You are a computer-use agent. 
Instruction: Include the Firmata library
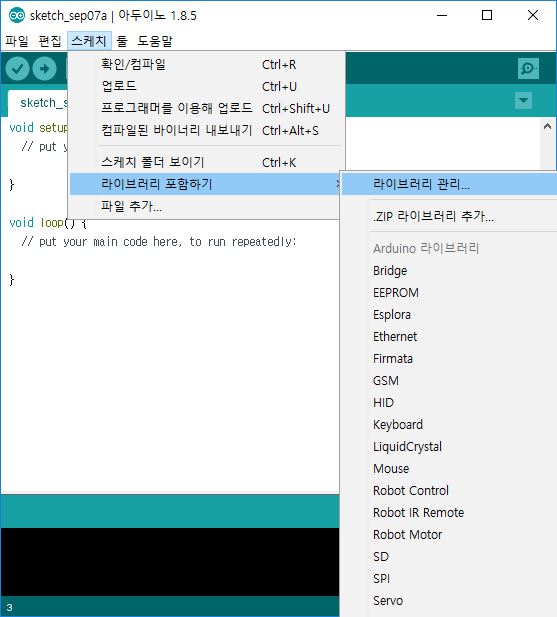pyautogui.click(x=449, y=359)
